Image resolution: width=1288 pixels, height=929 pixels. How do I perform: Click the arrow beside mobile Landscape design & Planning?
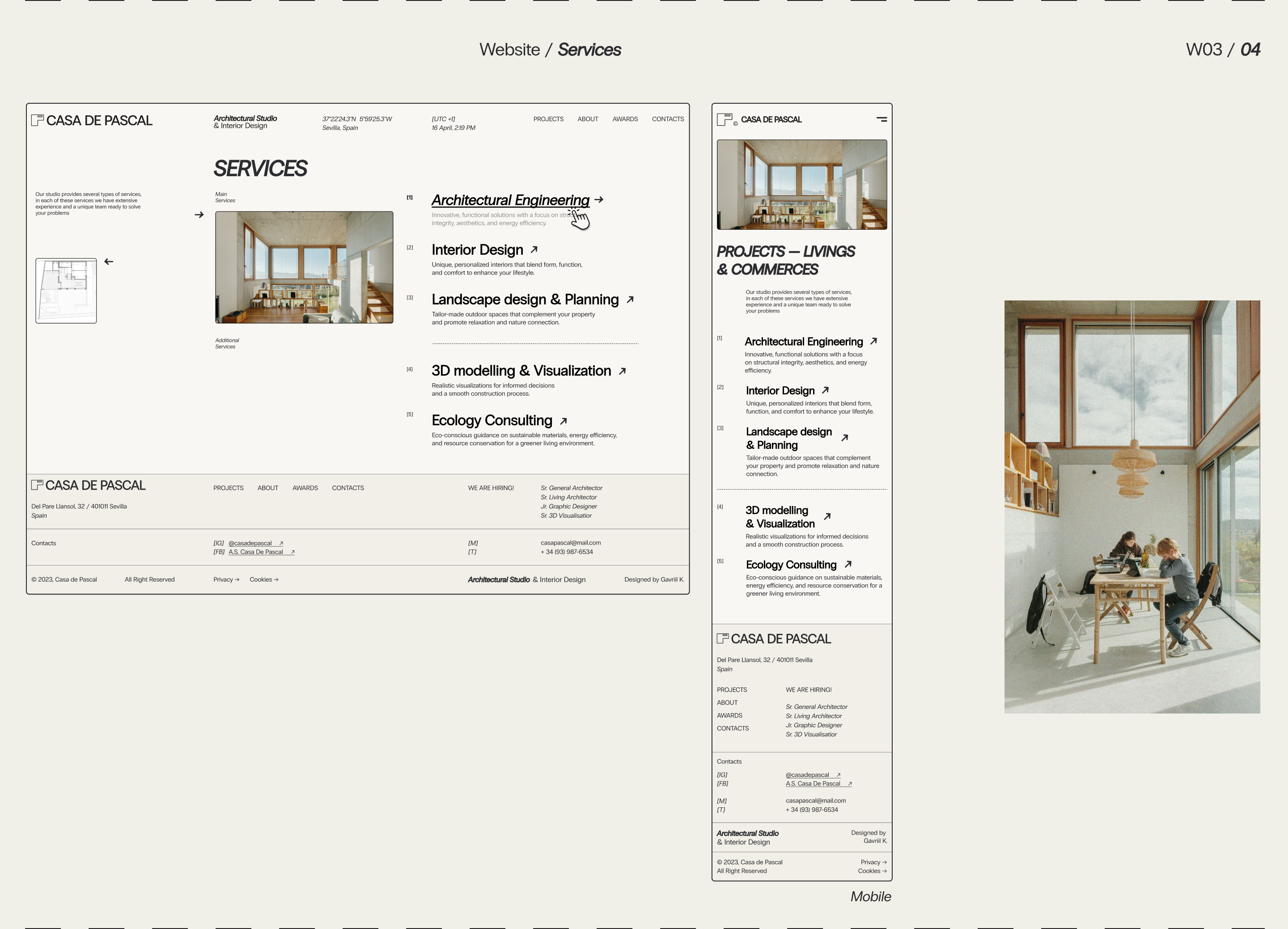(x=844, y=438)
